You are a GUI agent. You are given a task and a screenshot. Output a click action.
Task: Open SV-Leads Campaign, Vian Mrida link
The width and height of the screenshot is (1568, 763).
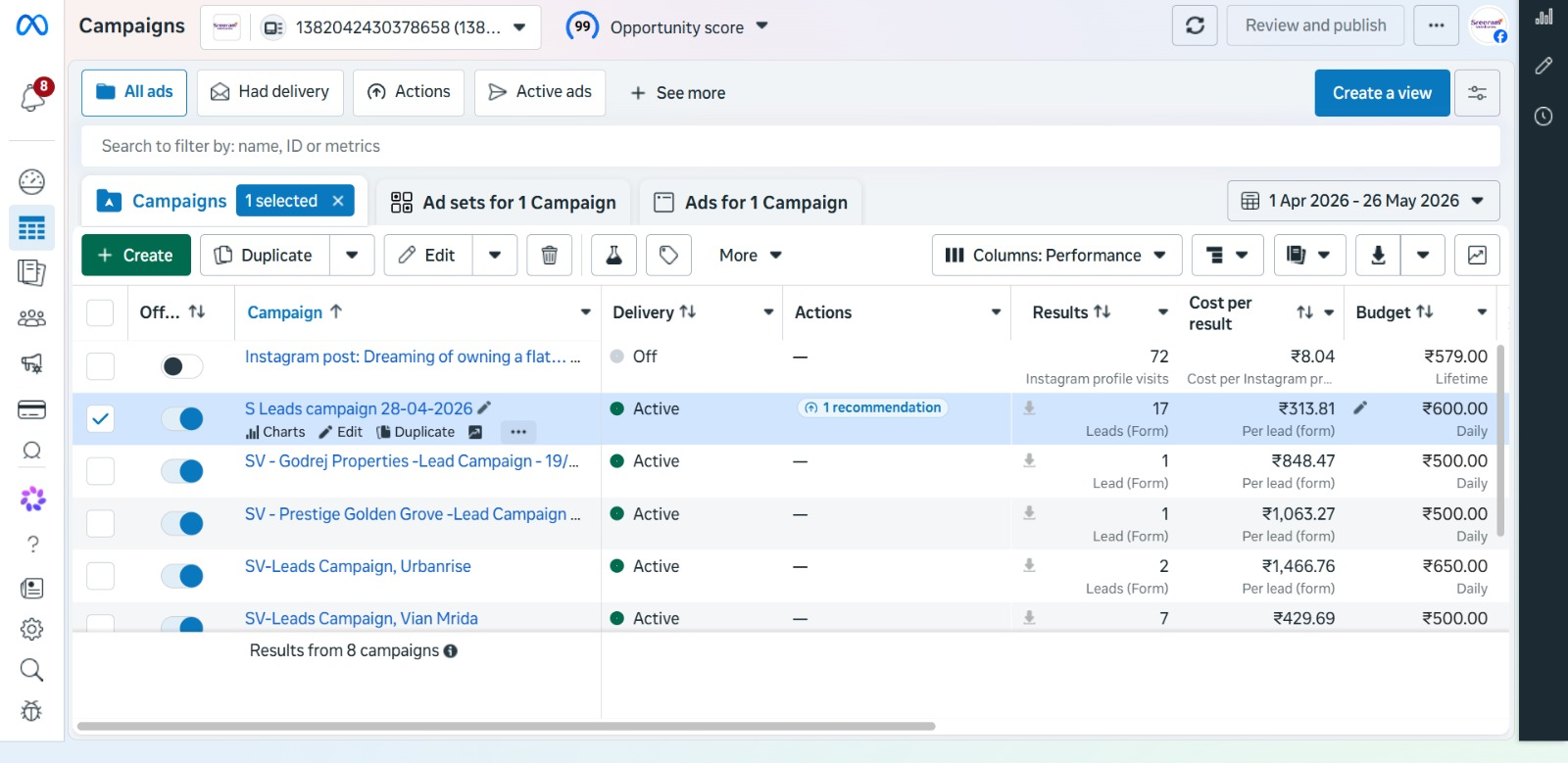pos(362,619)
